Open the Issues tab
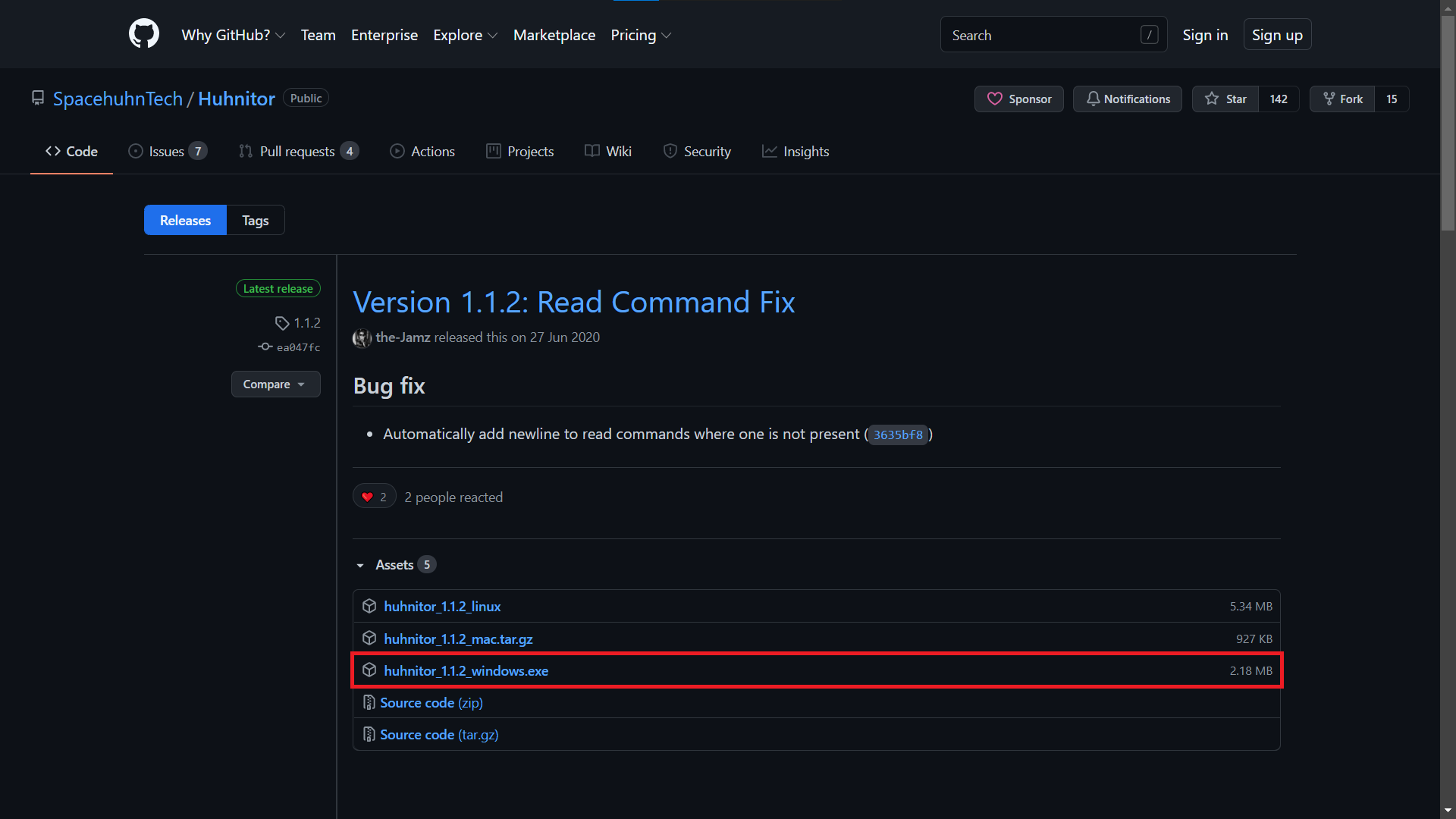1456x819 pixels. 168,151
